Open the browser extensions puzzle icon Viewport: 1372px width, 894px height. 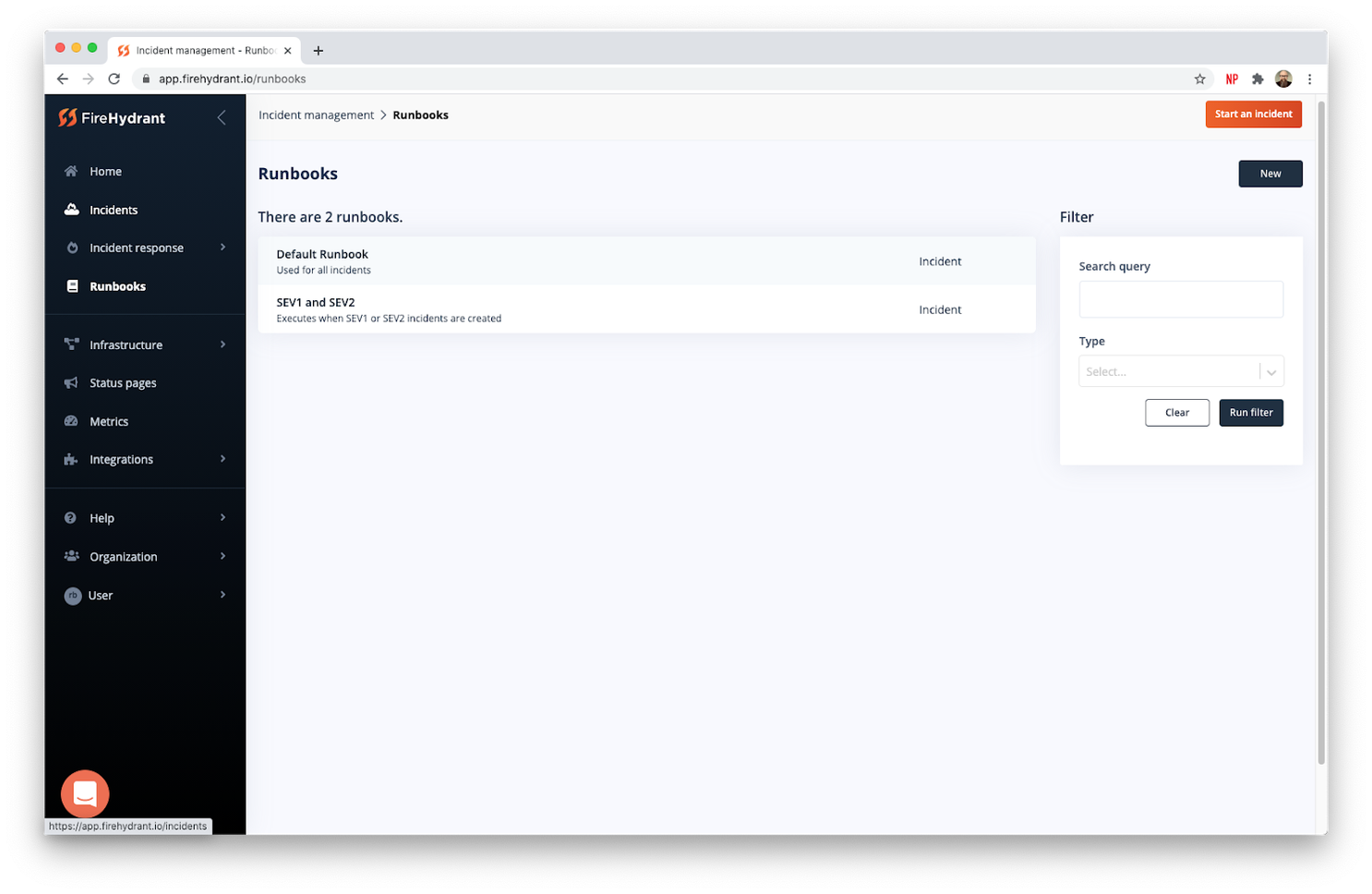1257,79
